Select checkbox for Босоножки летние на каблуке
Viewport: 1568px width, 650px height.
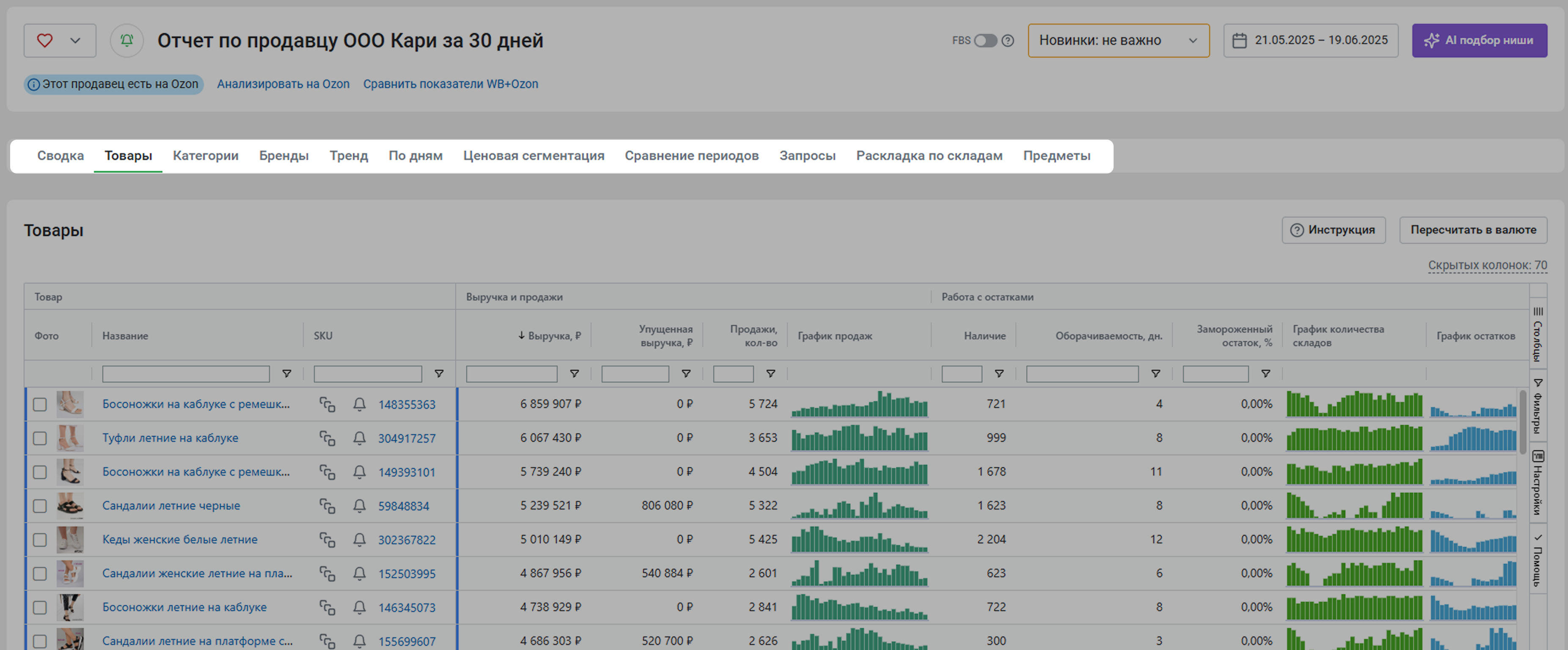click(x=40, y=607)
